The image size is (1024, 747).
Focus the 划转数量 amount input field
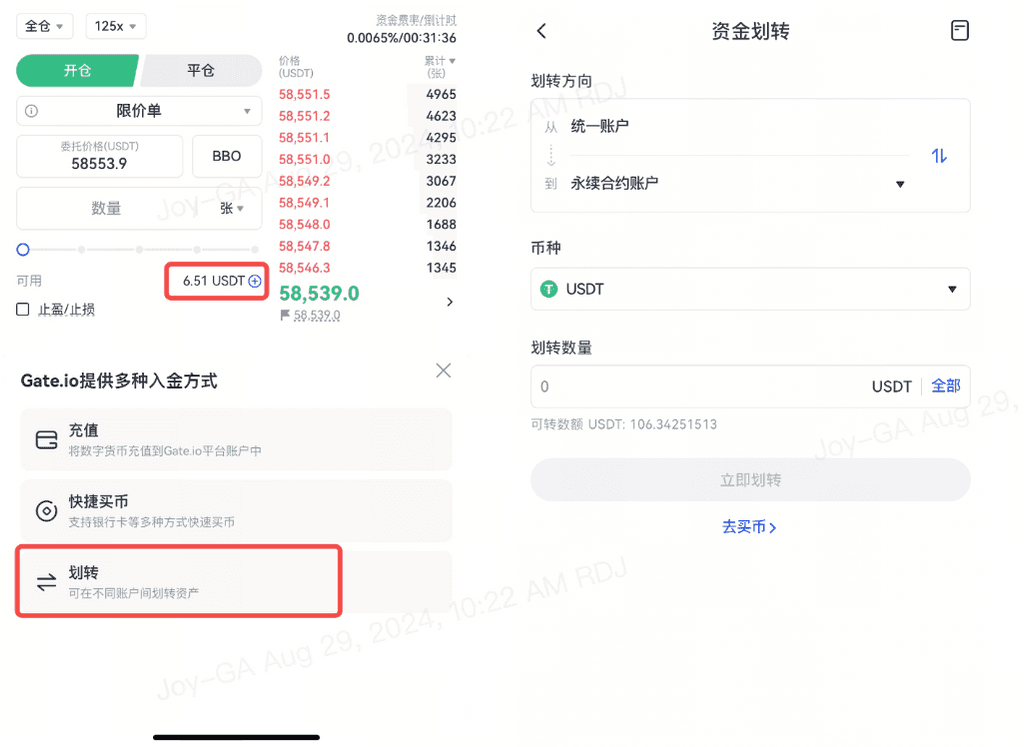(699, 387)
